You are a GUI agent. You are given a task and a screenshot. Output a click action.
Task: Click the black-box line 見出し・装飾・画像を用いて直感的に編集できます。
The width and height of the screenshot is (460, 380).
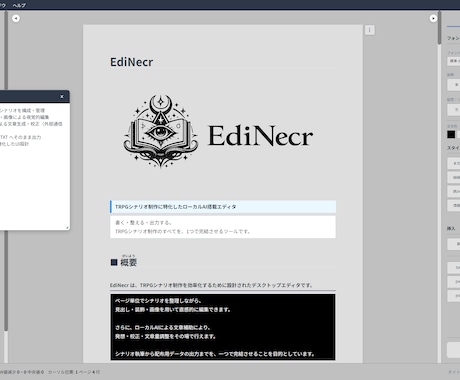click(x=173, y=309)
